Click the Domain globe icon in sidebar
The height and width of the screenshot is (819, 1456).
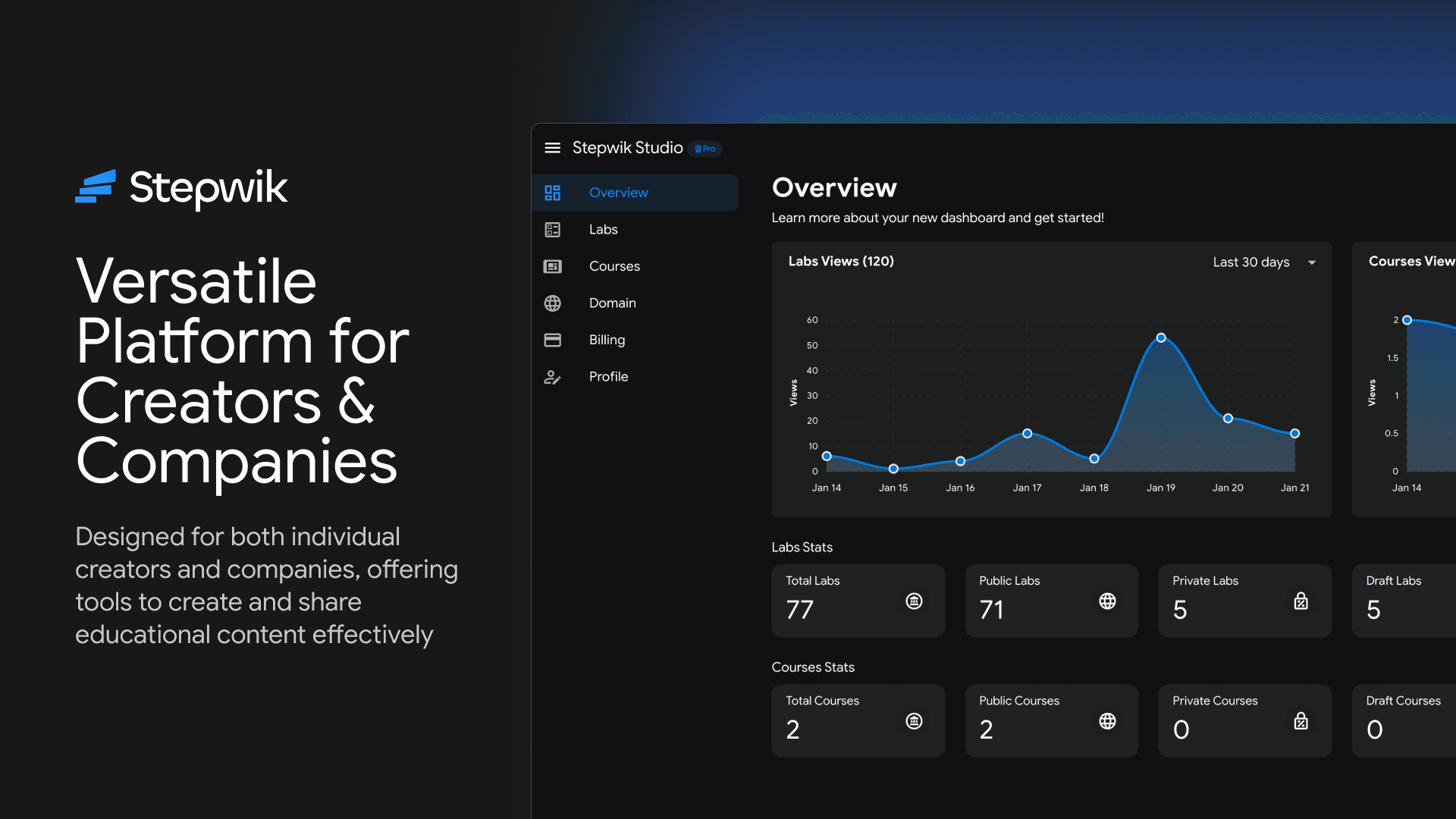(552, 303)
